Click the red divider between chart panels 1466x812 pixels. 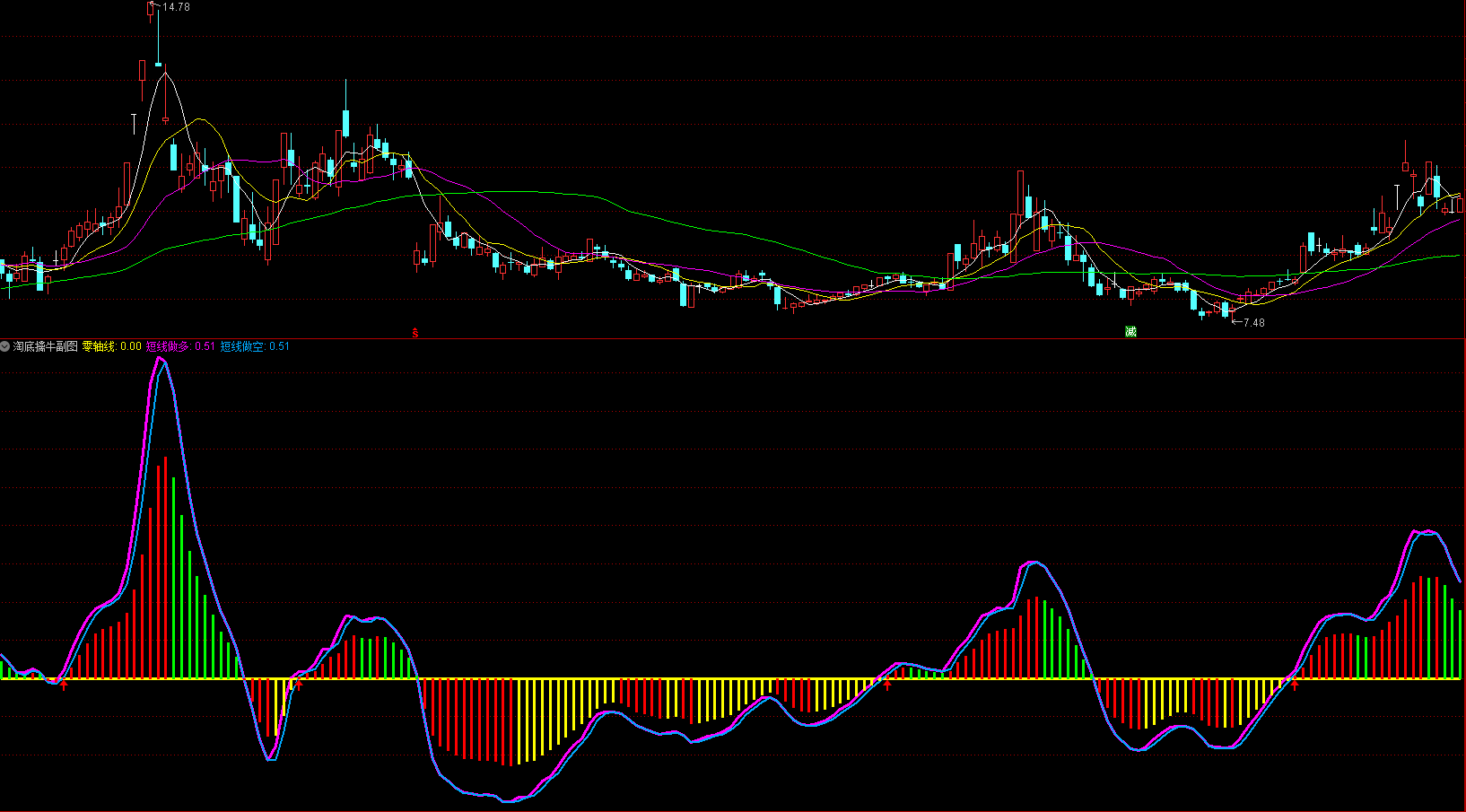coord(733,338)
